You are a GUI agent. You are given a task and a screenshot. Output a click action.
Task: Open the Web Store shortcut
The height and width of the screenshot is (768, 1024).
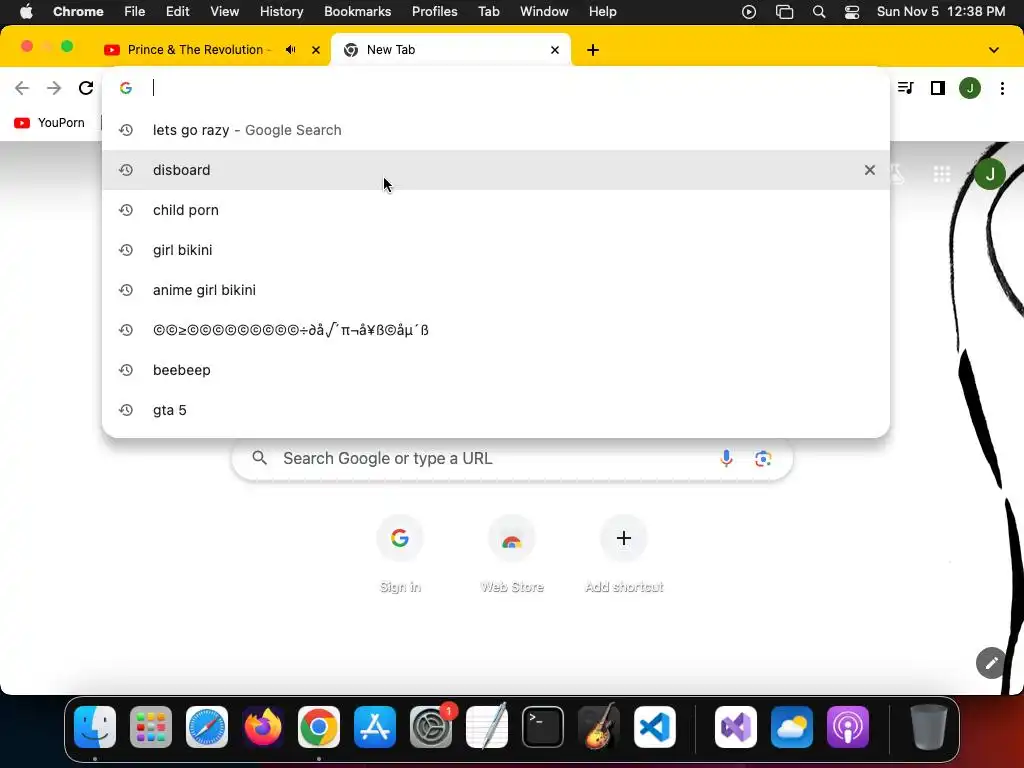pos(512,554)
